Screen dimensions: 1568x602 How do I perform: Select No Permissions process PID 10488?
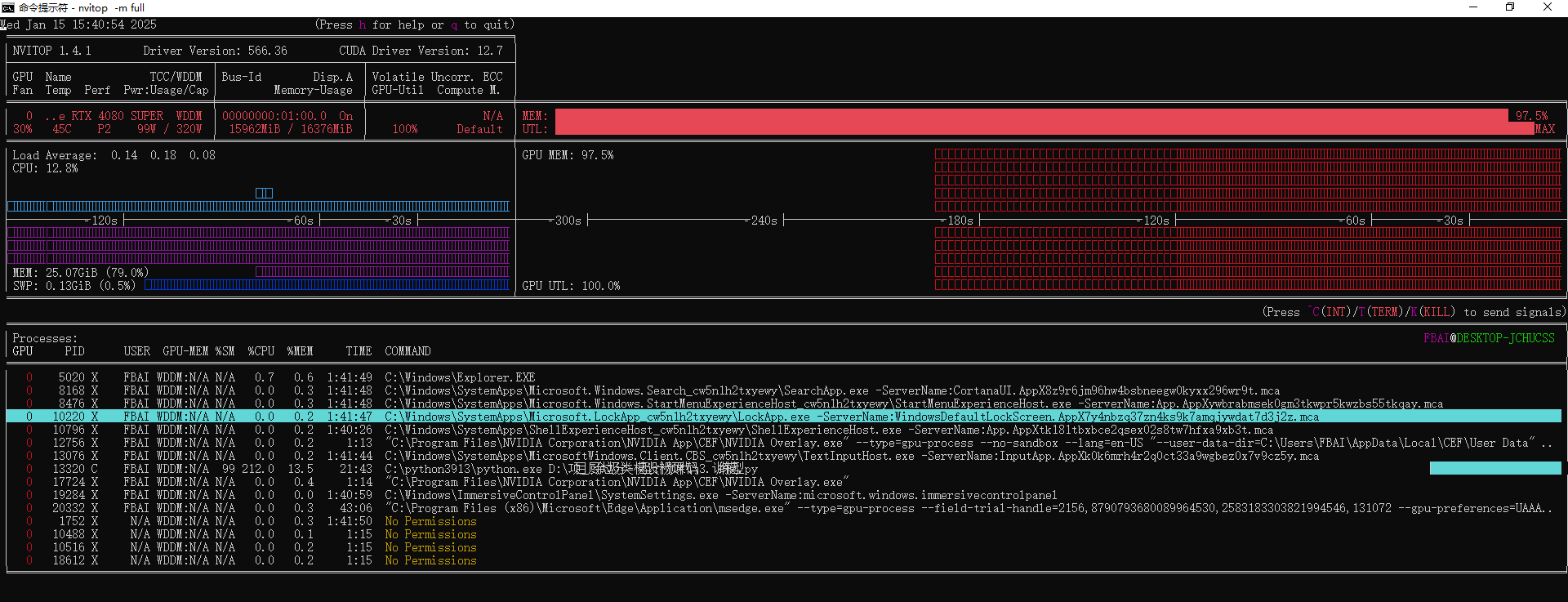[784, 534]
